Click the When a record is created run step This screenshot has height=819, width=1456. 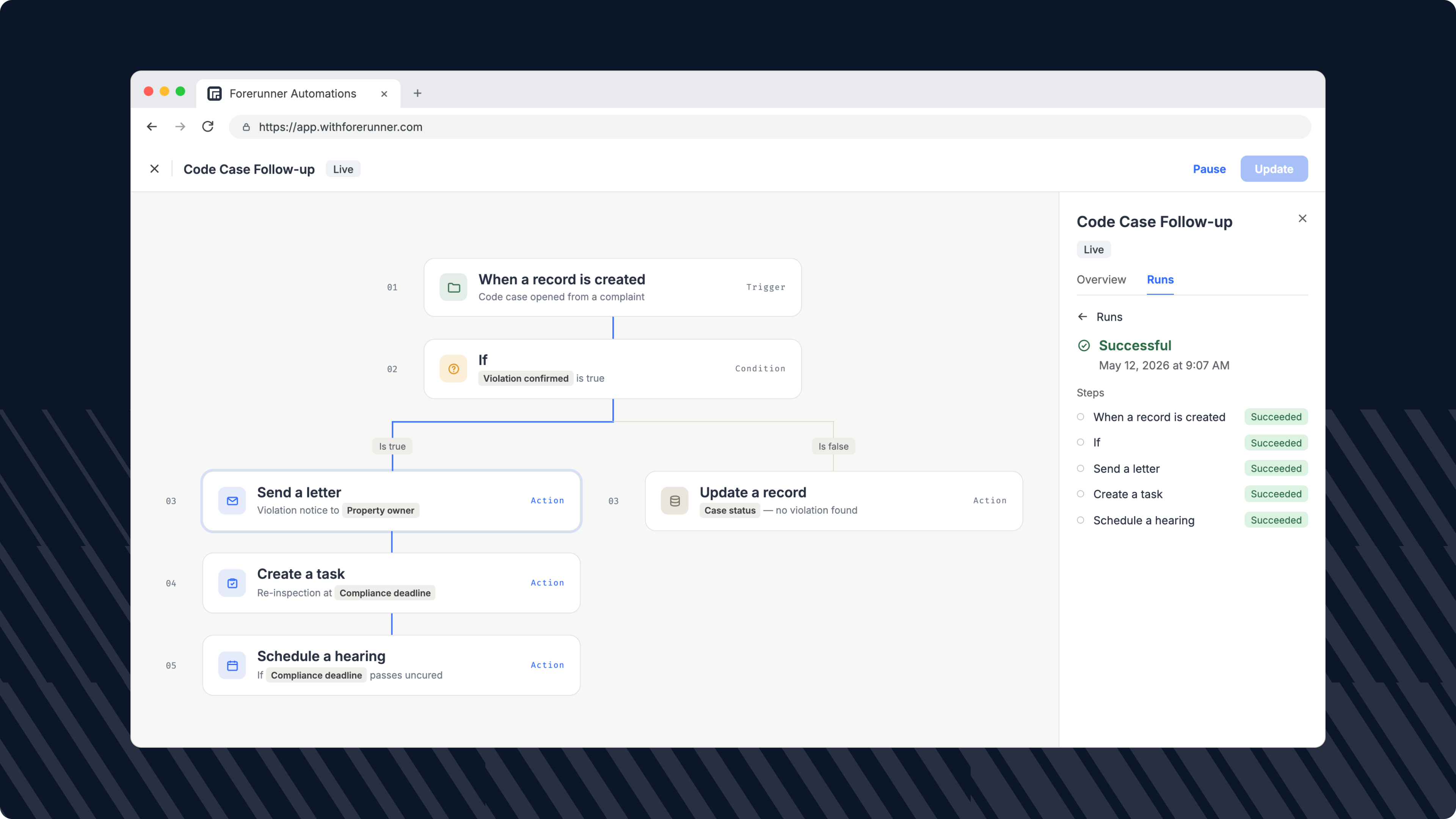click(1192, 417)
